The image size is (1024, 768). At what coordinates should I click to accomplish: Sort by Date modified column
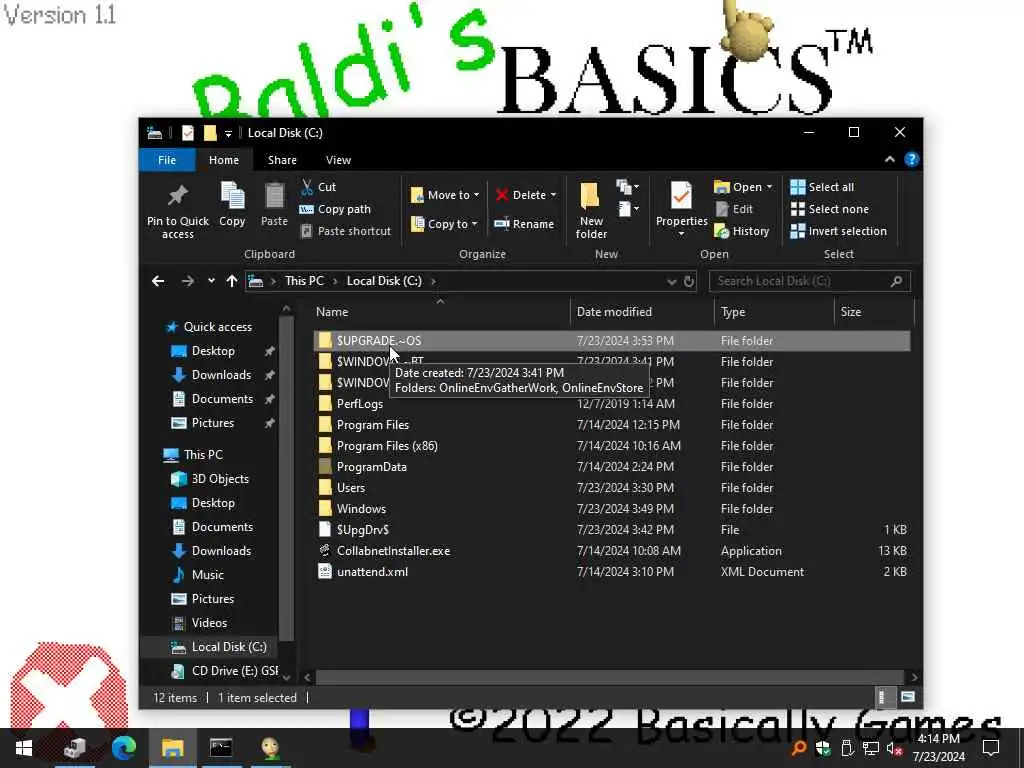642,312
